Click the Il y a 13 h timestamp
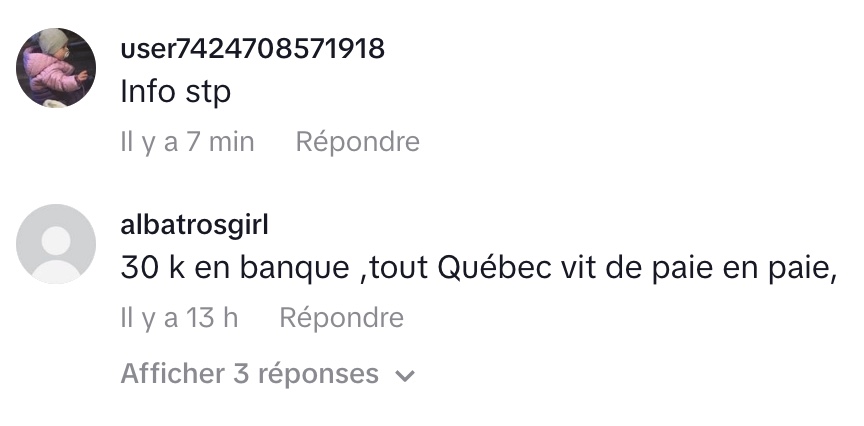The width and height of the screenshot is (864, 426). 179,318
